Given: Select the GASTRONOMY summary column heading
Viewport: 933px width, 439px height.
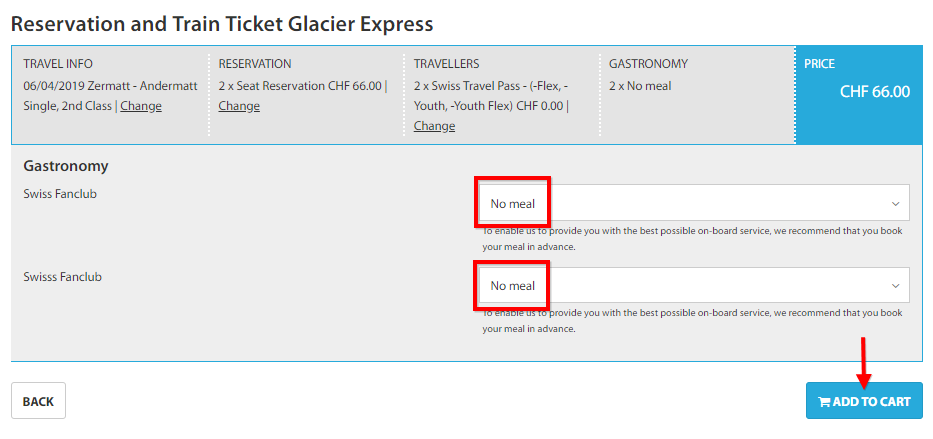Looking at the screenshot, I should point(648,64).
